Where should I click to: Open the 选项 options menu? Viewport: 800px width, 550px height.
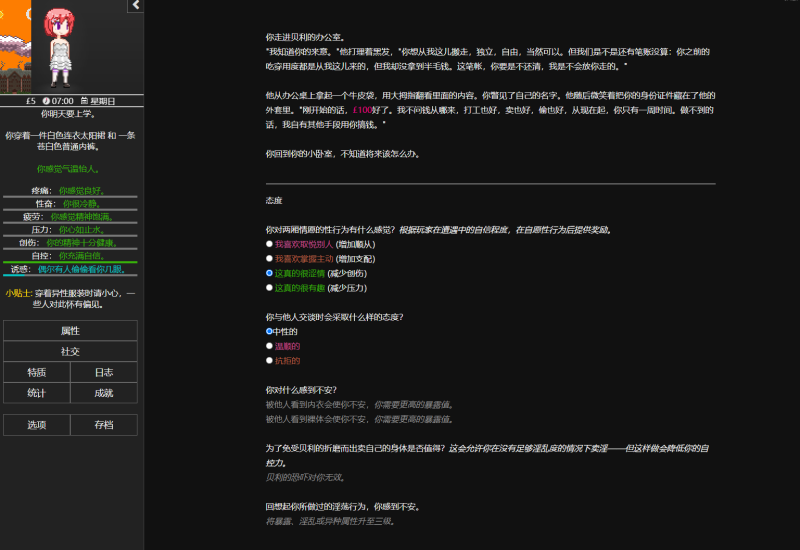point(37,425)
